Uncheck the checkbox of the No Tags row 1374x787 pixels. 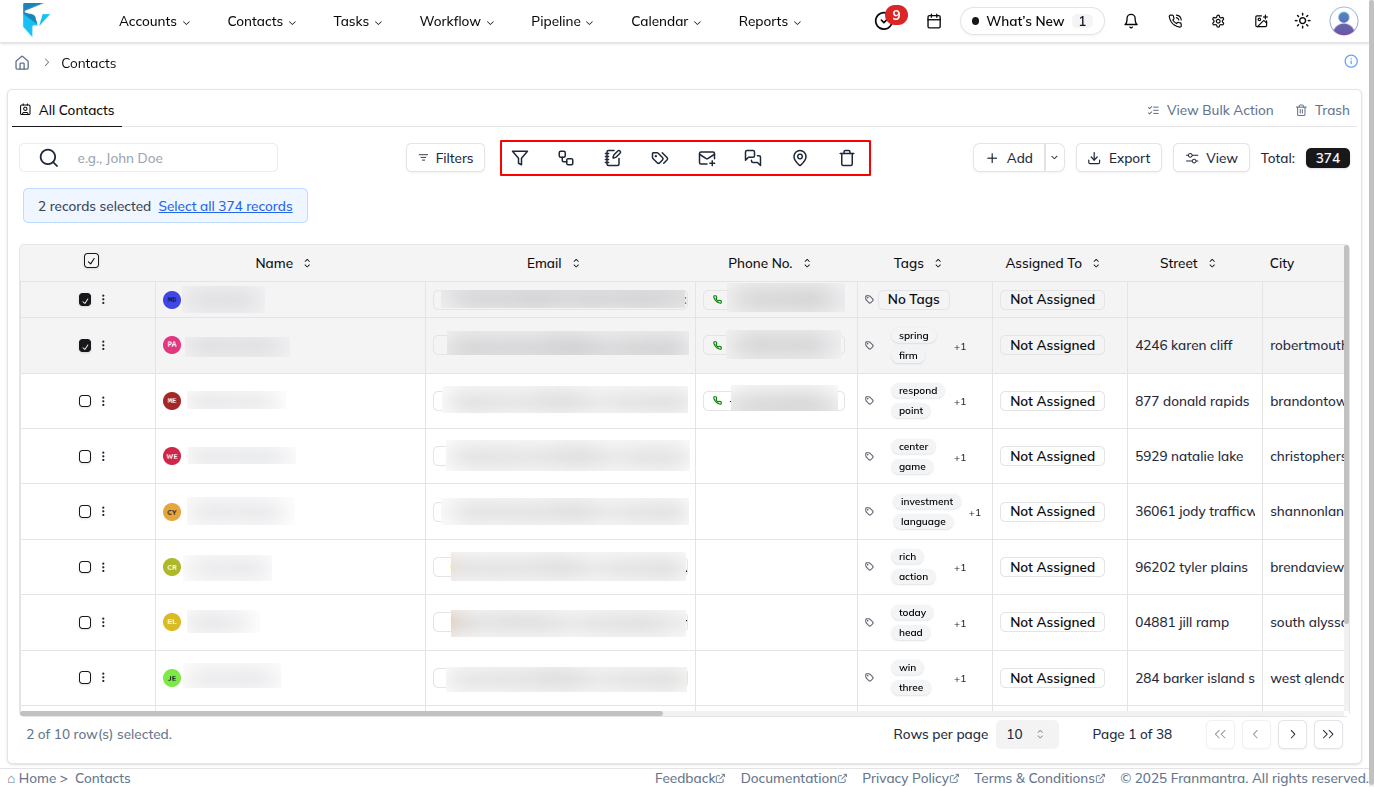tap(85, 299)
